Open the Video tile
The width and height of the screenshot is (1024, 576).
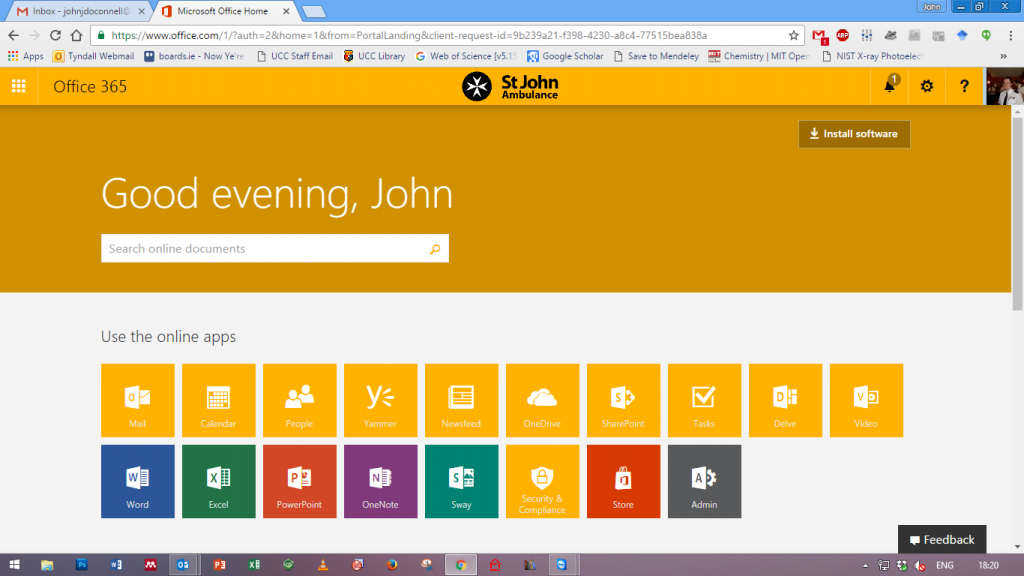867,400
